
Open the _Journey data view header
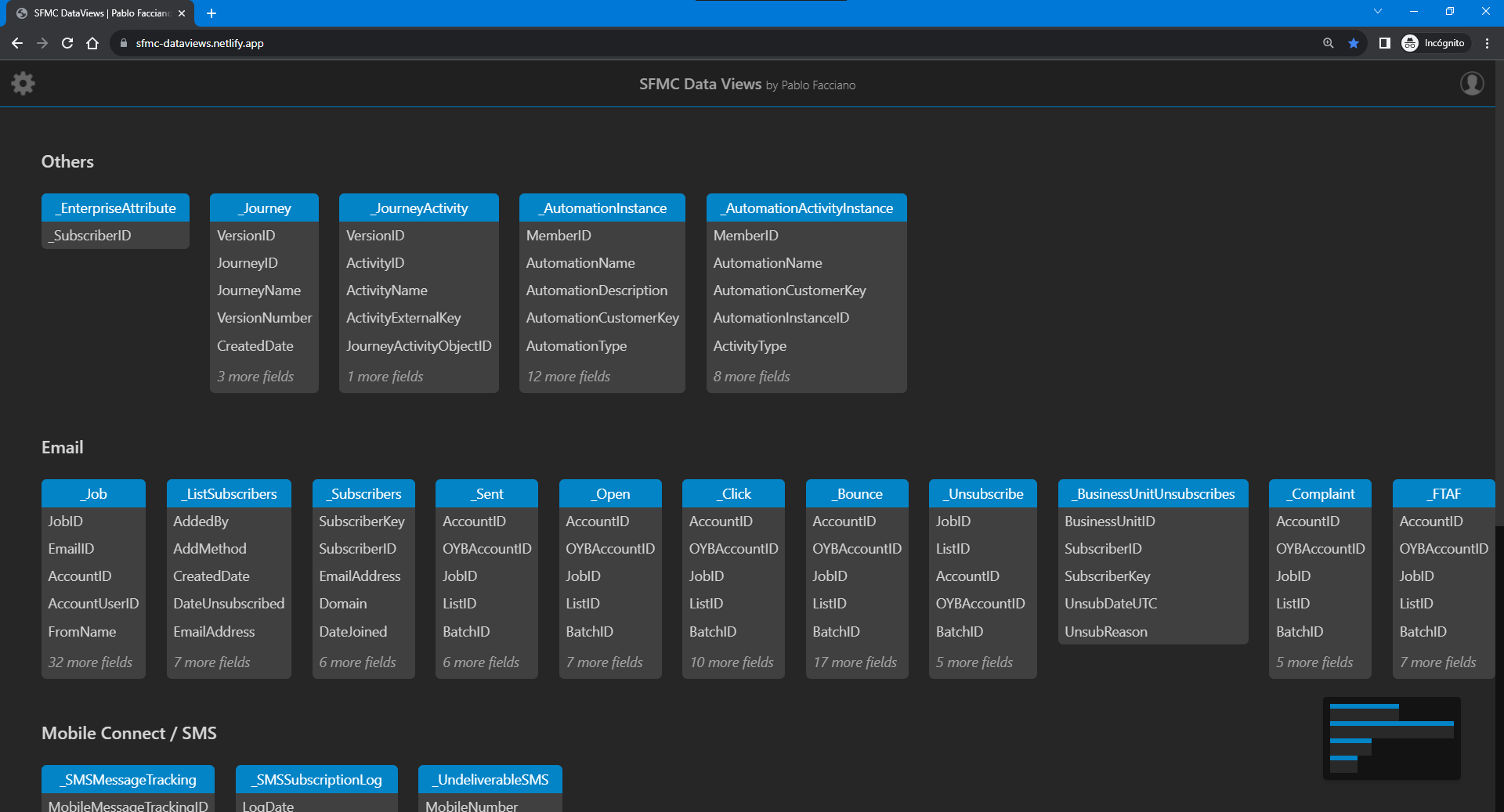(264, 208)
